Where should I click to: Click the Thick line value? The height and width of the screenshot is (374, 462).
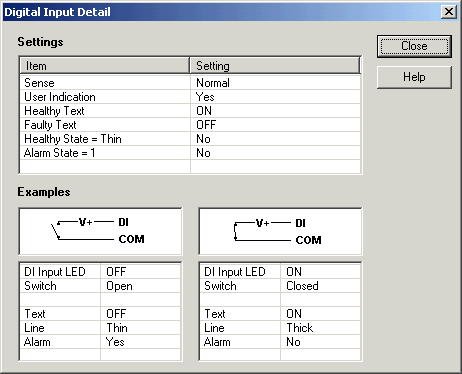click(x=300, y=328)
